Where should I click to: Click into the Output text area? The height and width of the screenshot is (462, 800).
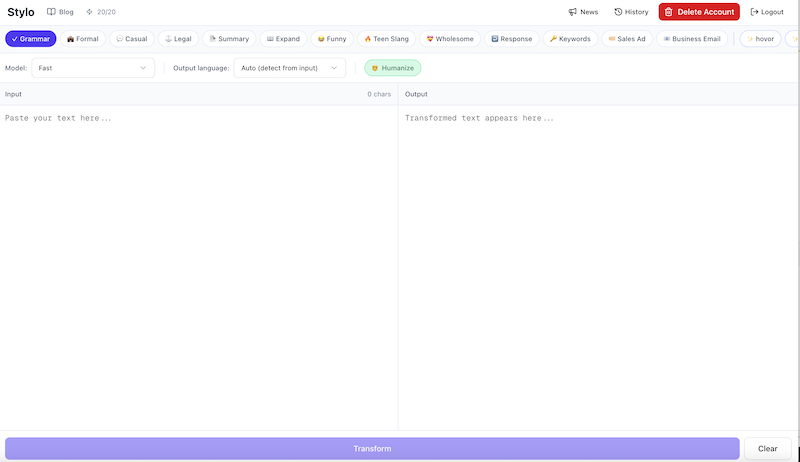[x=598, y=267]
